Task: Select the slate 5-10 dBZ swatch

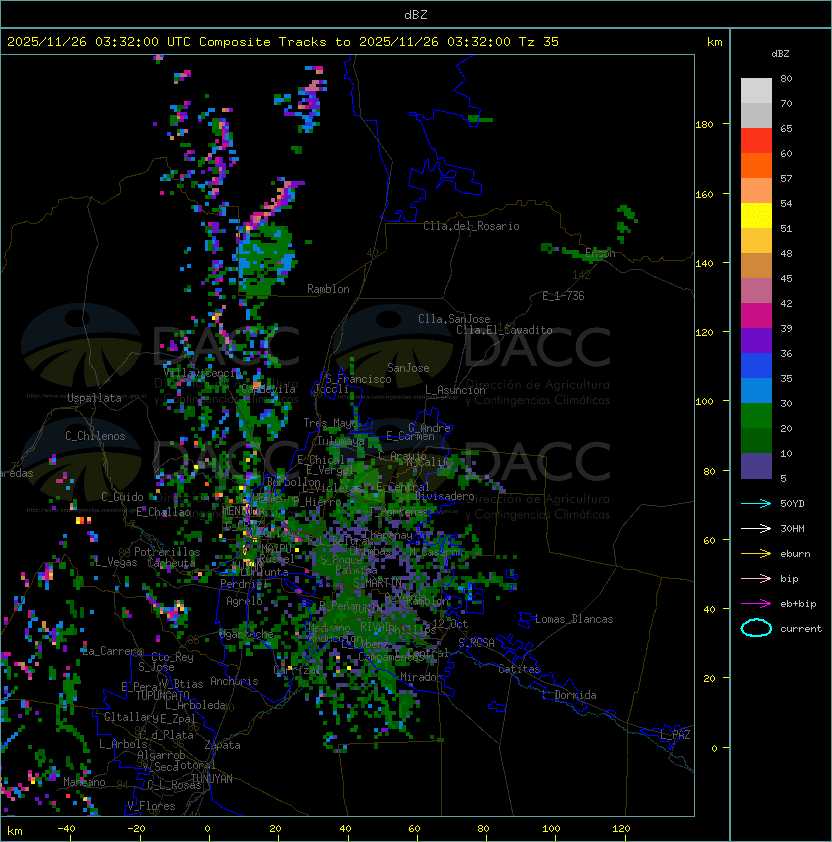Action: click(756, 466)
